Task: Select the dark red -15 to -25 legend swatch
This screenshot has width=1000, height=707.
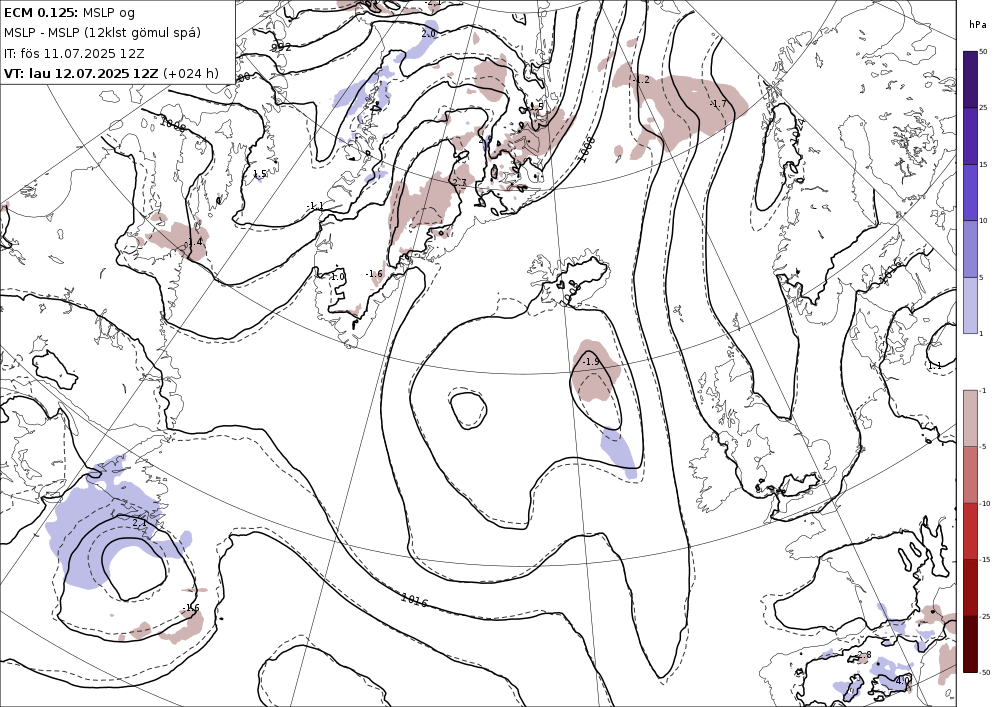Action: click(970, 587)
